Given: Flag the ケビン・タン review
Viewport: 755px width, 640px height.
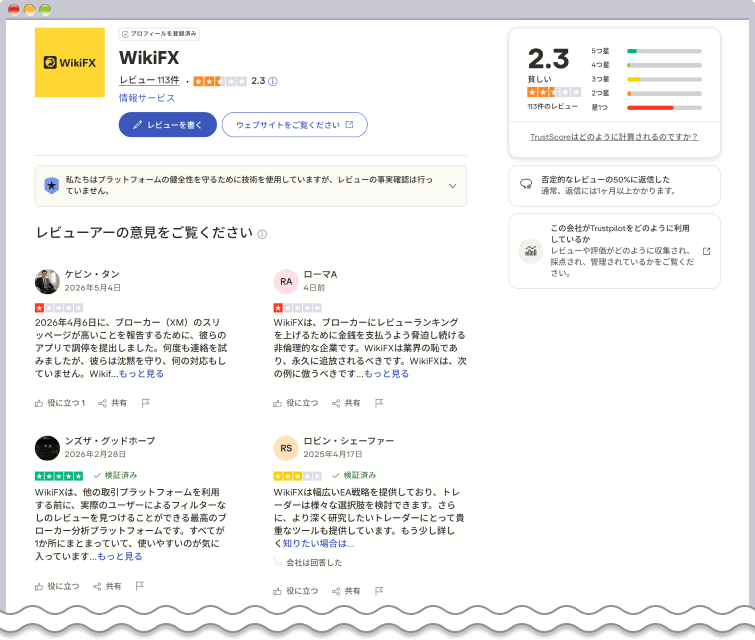Looking at the screenshot, I should coord(145,403).
